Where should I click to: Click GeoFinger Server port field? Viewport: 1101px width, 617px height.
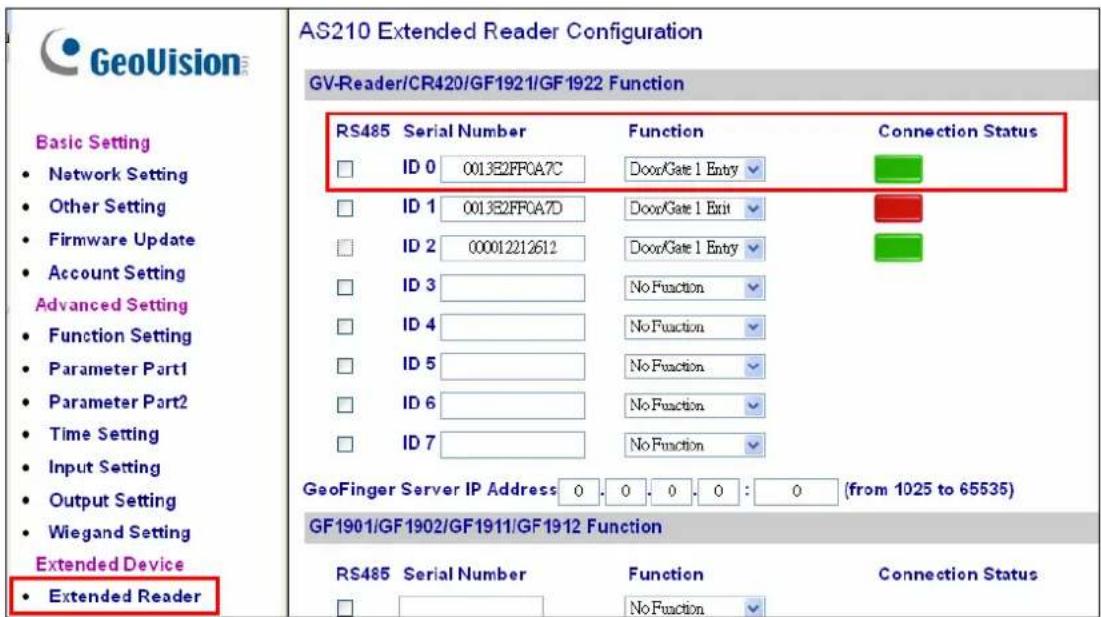point(796,491)
